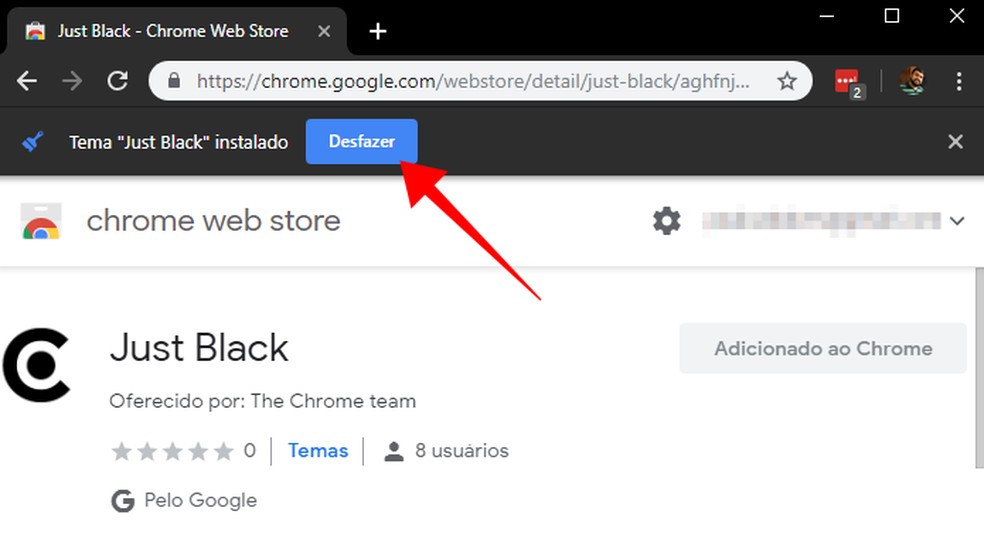Click the five-star rating row

172,451
